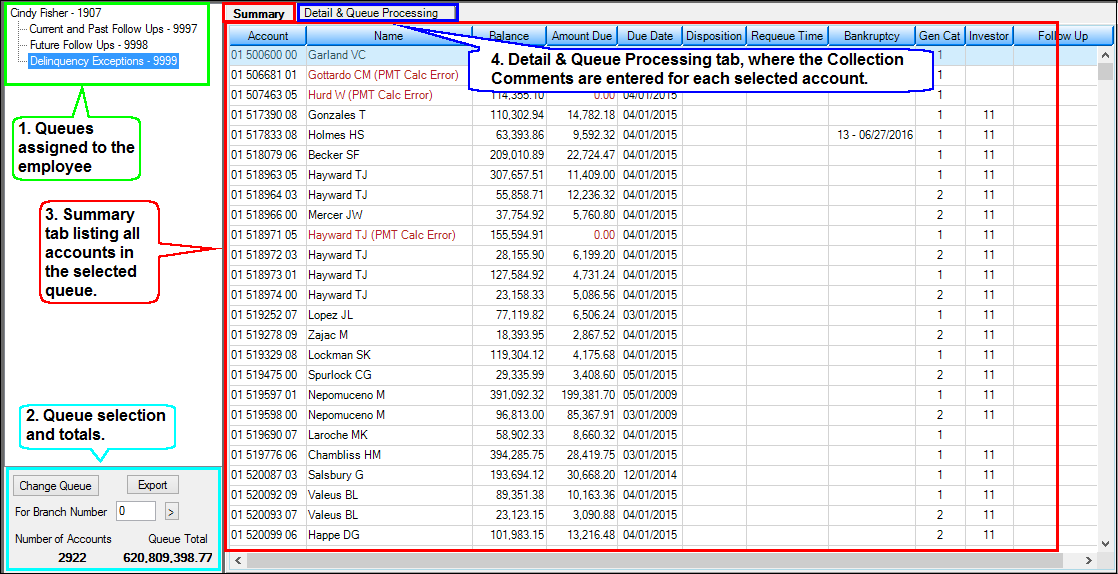Sort by the Due Date column header

(x=650, y=36)
